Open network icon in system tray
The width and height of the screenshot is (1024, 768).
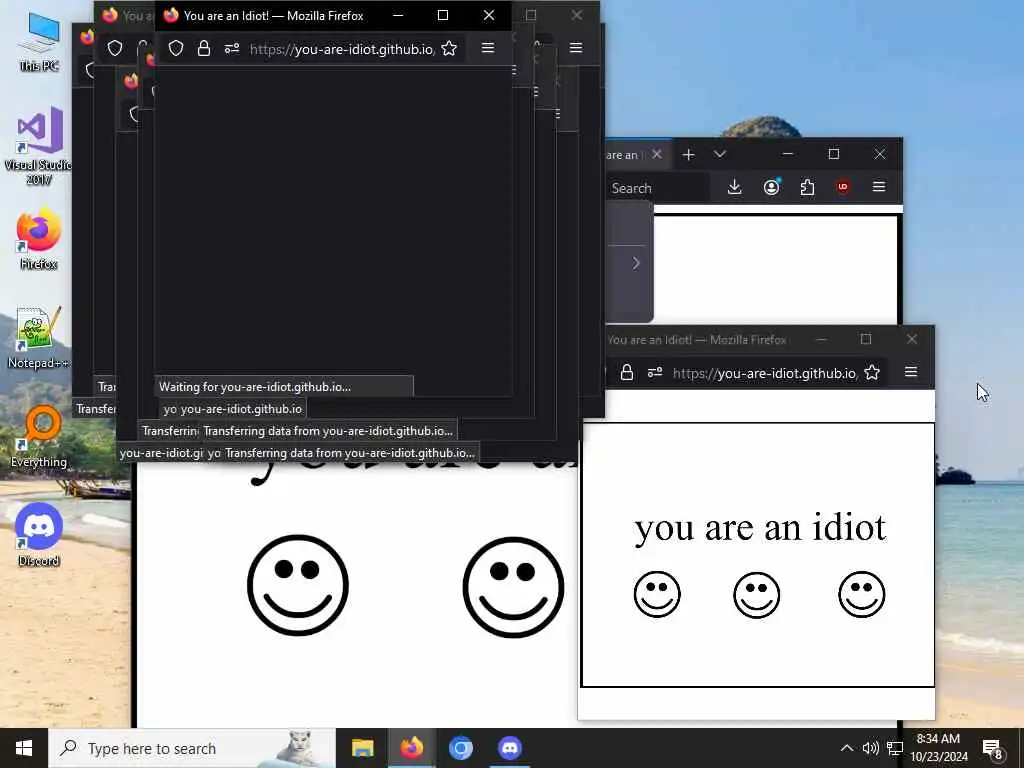[895, 748]
